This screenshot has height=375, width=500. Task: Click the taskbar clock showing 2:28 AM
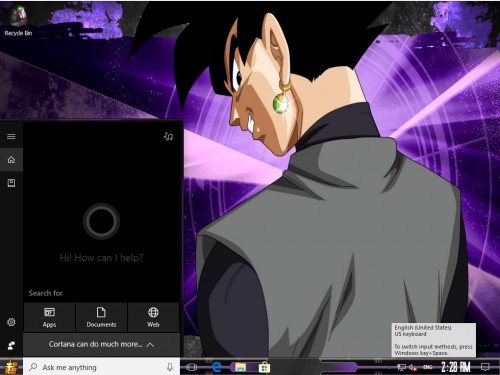(456, 367)
